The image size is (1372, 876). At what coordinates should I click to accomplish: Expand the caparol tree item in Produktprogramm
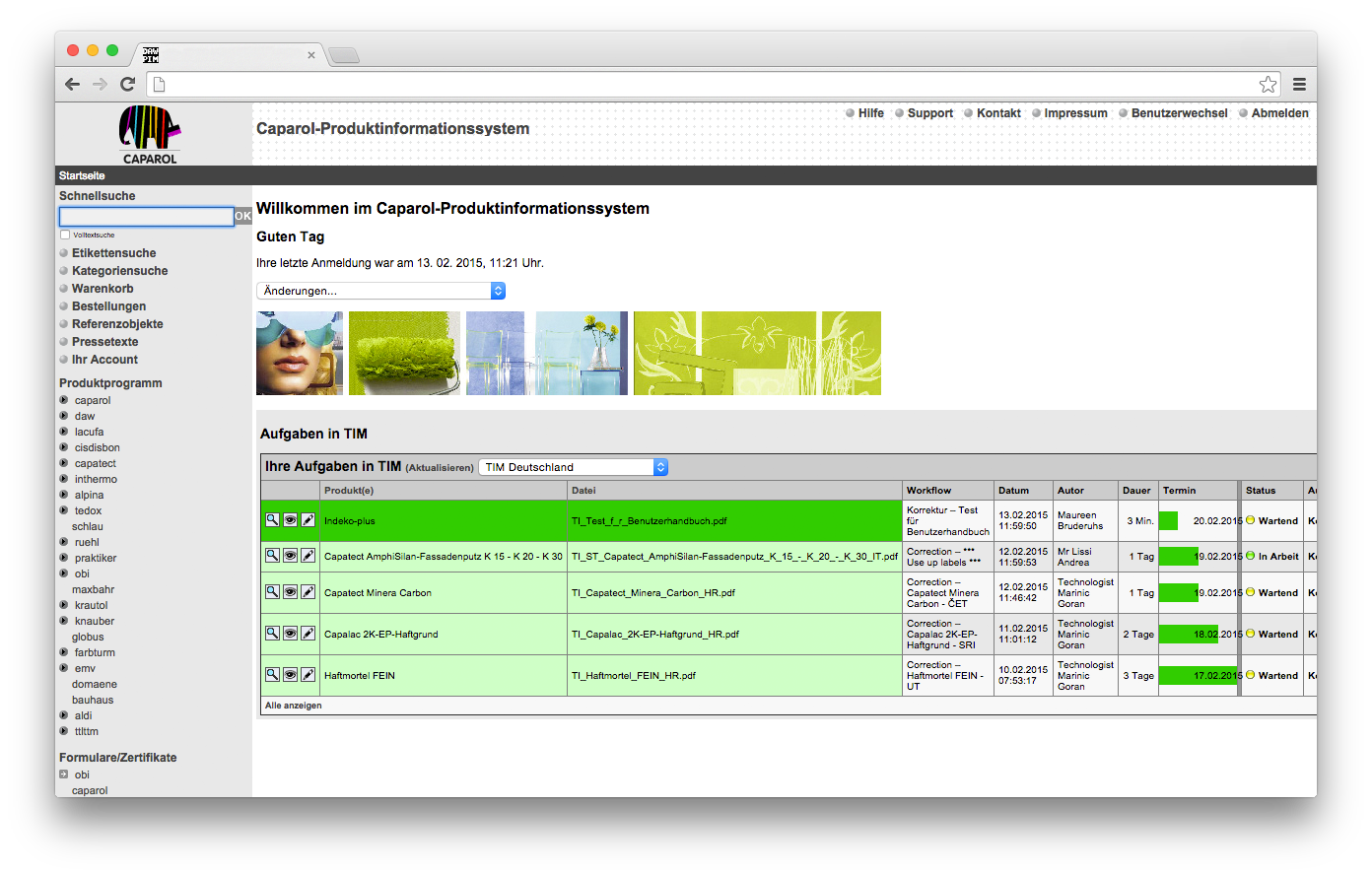coord(64,400)
